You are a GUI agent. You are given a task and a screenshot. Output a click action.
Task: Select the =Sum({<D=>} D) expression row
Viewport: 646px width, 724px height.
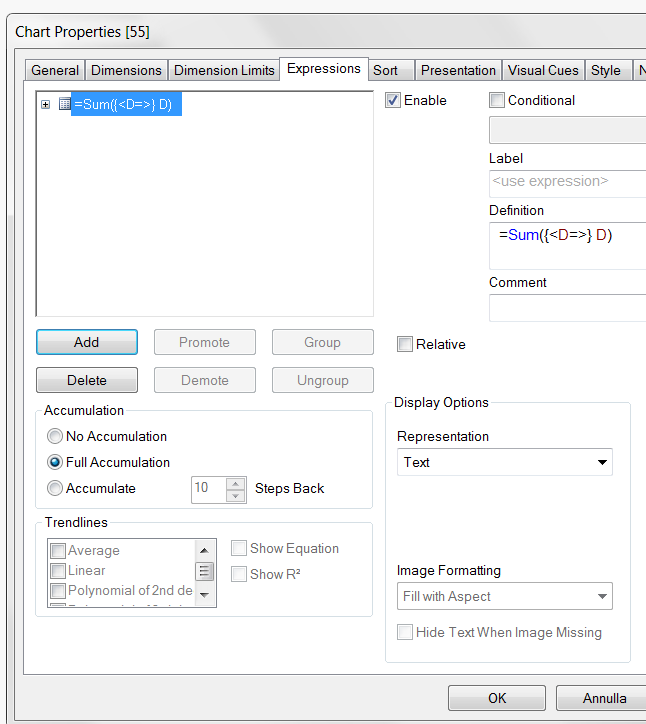point(126,104)
